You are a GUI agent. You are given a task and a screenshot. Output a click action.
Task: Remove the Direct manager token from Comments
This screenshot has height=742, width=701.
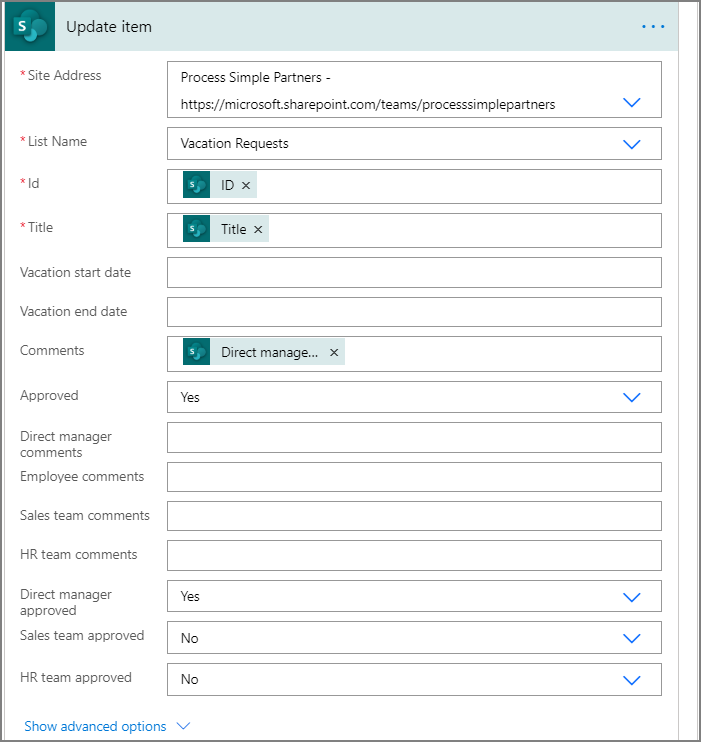click(334, 353)
